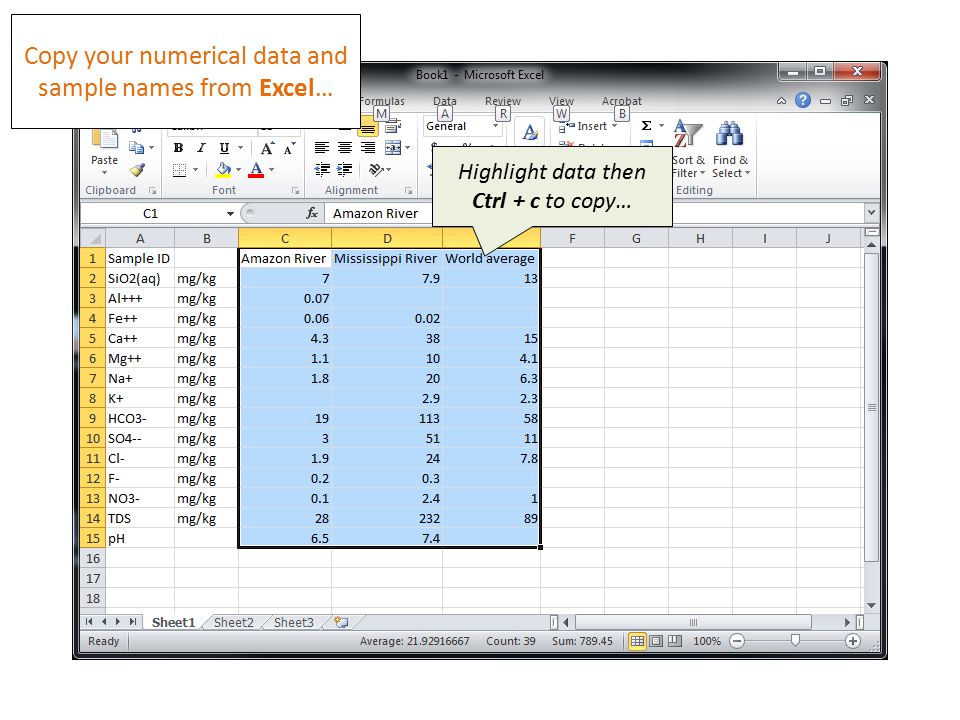This screenshot has height=720, width=960.
Task: Click the Insert cells button
Action: tap(587, 126)
